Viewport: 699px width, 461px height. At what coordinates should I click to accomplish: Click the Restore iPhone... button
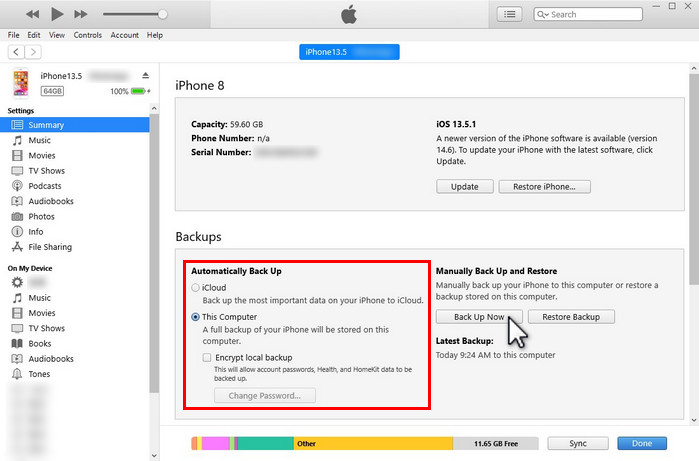[544, 187]
